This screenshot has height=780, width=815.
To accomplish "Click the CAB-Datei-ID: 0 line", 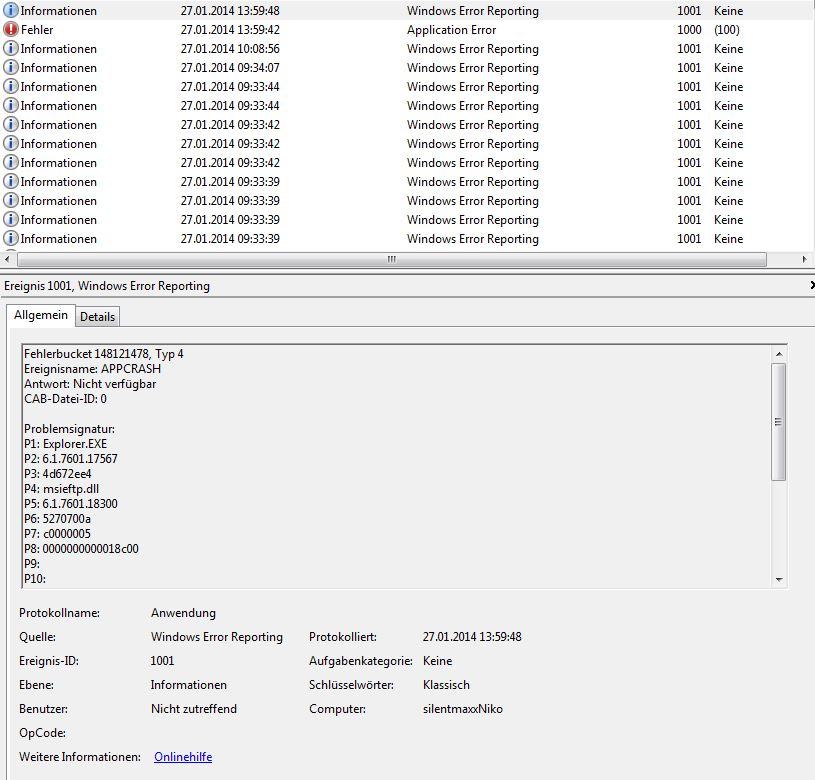I will (x=65, y=399).
